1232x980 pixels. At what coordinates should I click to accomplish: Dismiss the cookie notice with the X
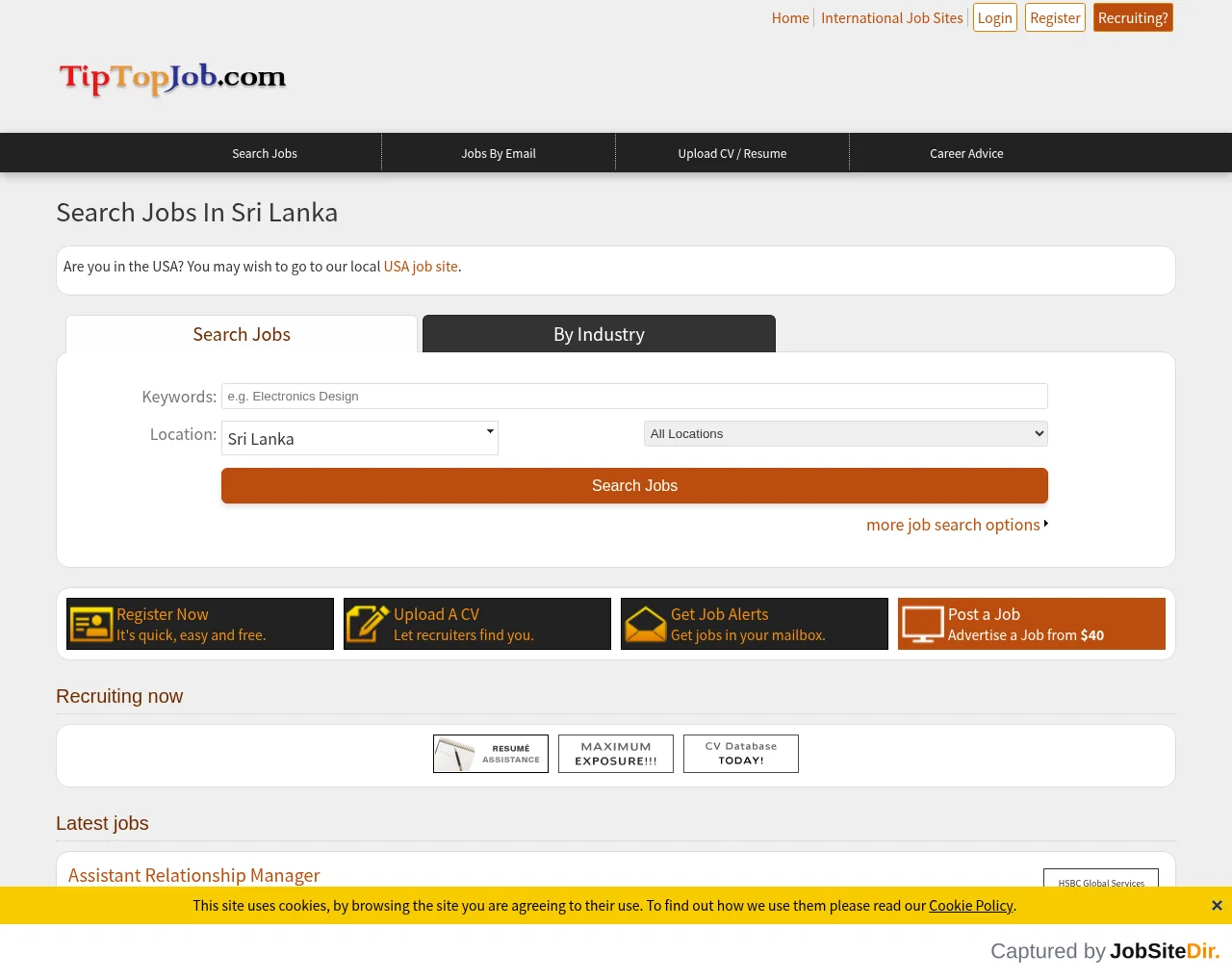(1217, 906)
